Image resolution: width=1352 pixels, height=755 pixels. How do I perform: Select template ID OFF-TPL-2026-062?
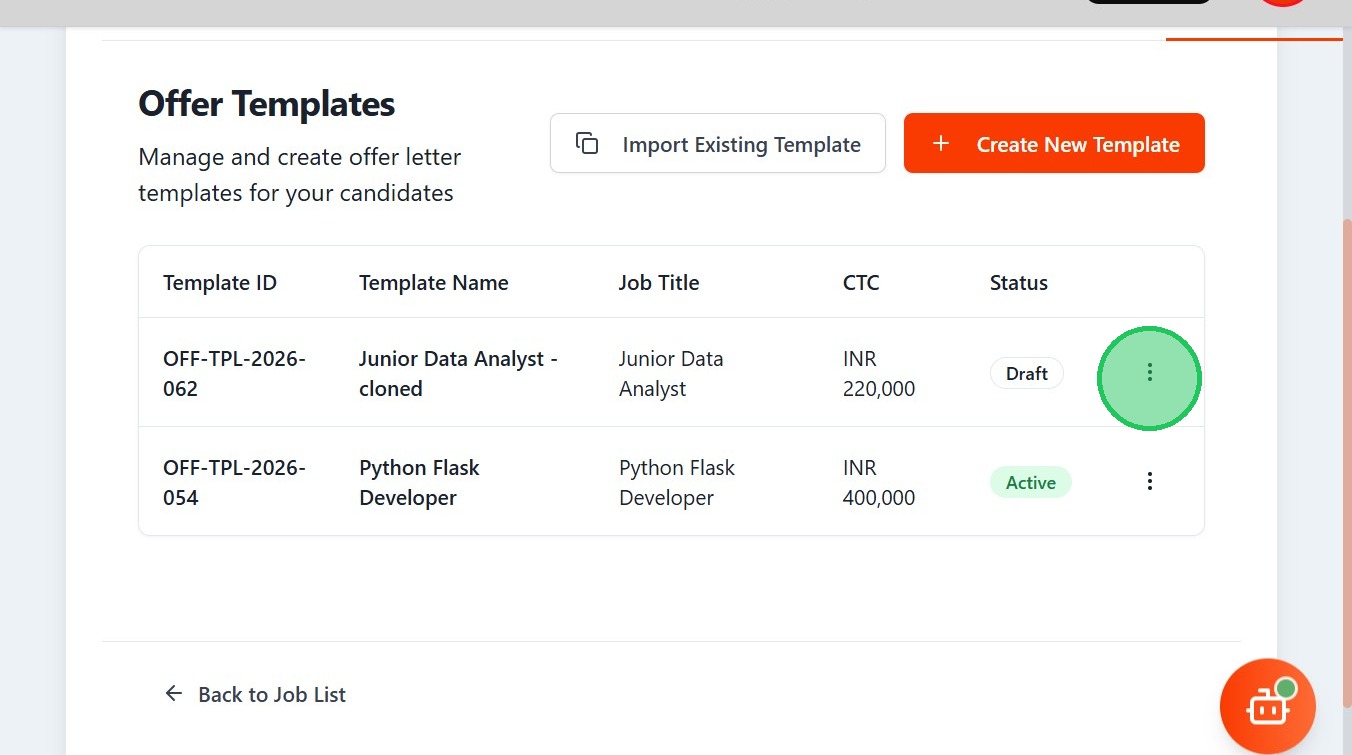(234, 373)
